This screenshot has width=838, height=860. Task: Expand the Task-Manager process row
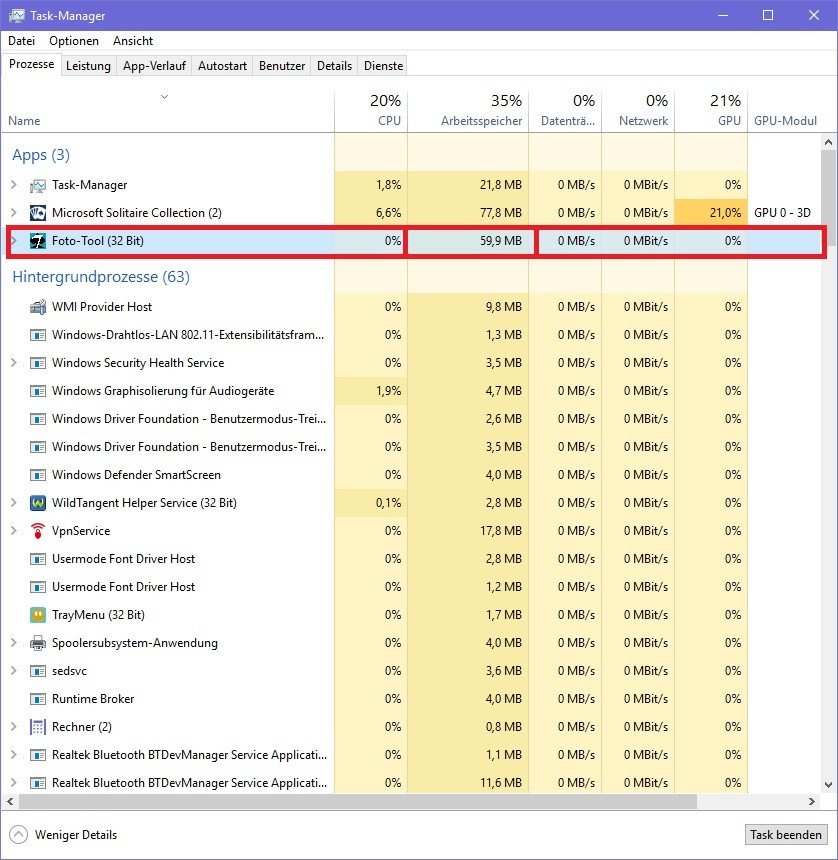[14, 185]
